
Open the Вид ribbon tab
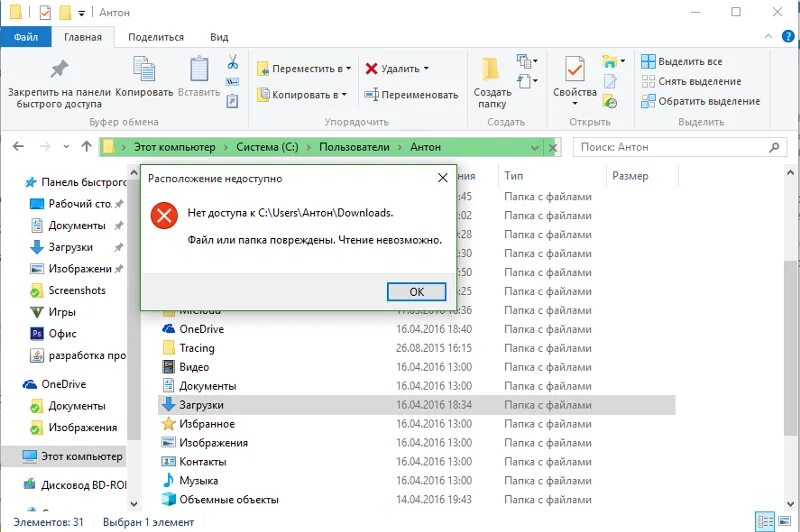coord(219,37)
